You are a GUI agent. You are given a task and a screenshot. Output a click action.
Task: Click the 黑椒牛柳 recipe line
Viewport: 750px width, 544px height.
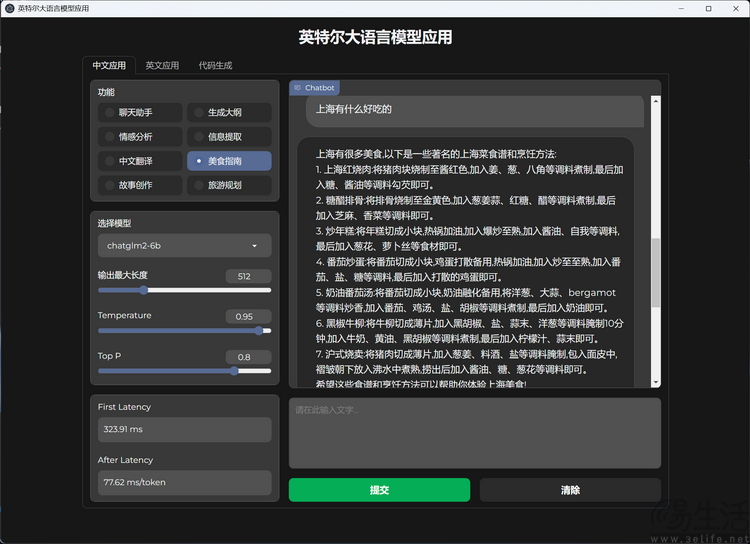point(470,331)
